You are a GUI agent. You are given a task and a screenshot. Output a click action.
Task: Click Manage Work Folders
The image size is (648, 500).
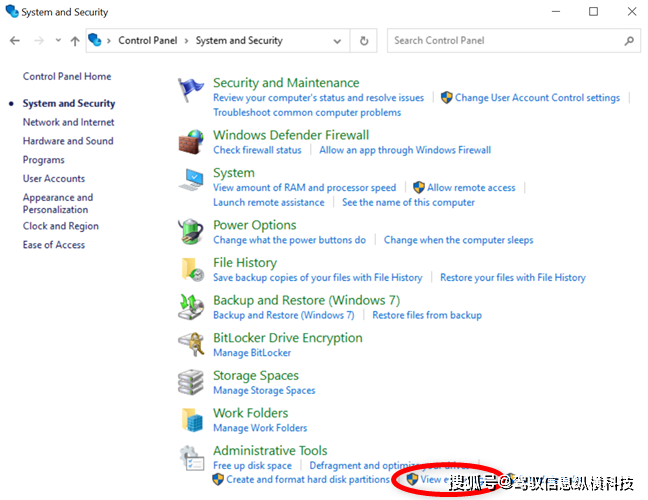[x=260, y=428]
